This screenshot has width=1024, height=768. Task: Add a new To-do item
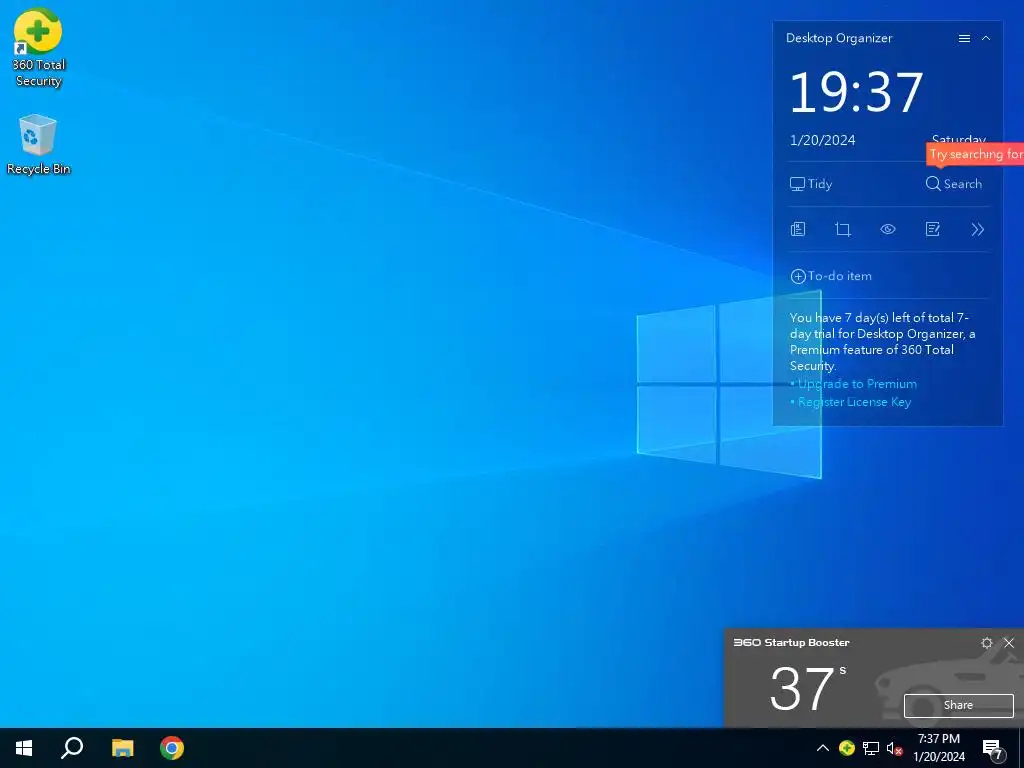[x=831, y=276]
